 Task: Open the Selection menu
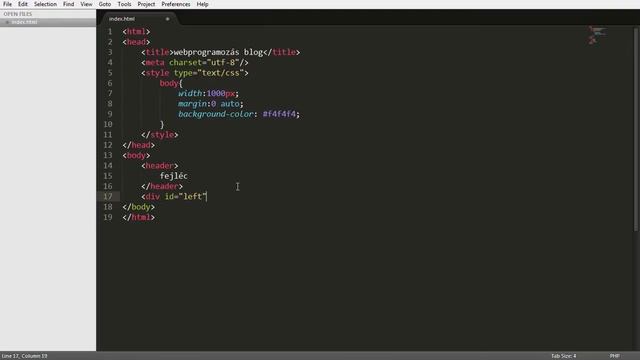pos(45,4)
